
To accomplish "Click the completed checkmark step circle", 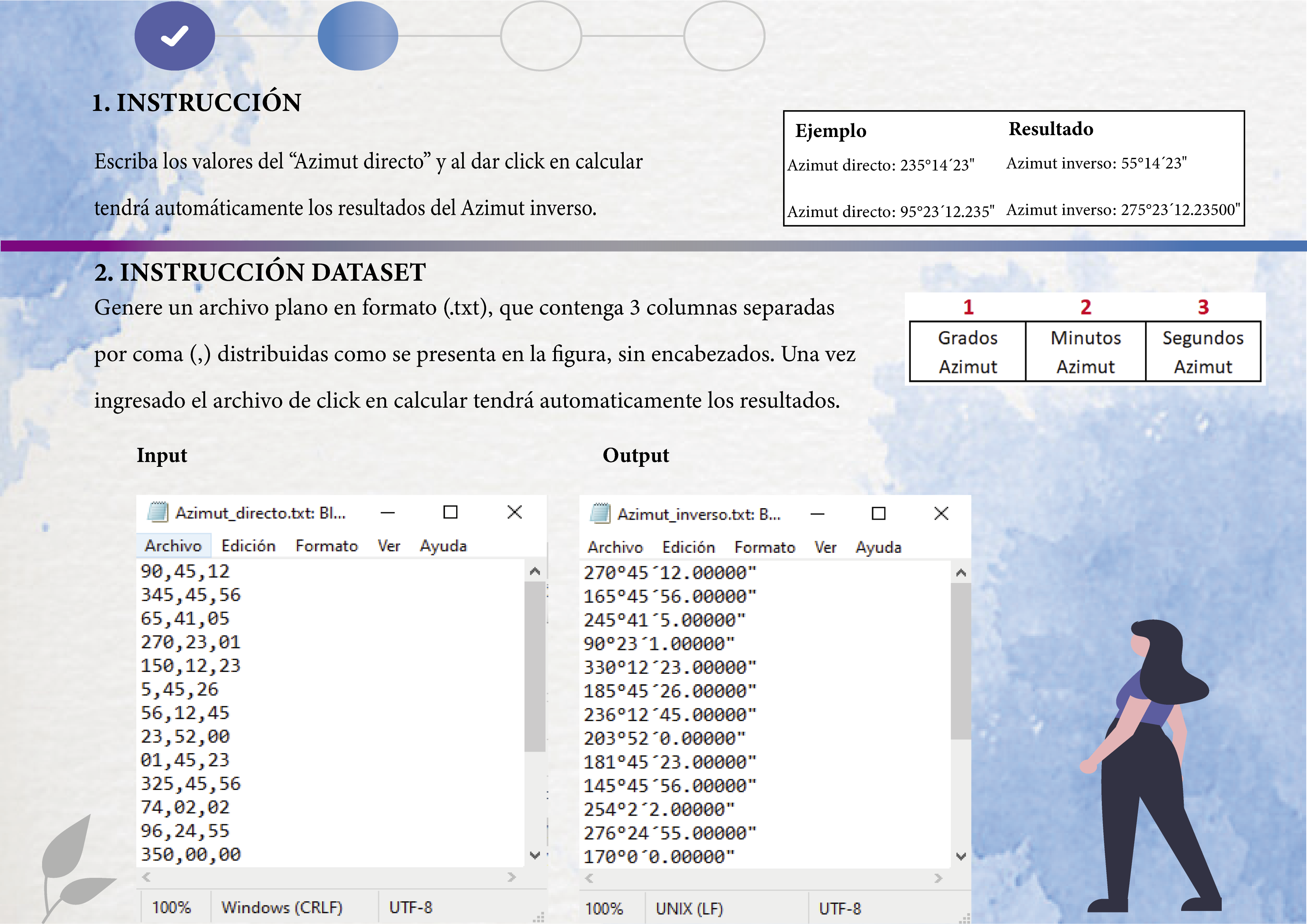I will (x=174, y=36).
